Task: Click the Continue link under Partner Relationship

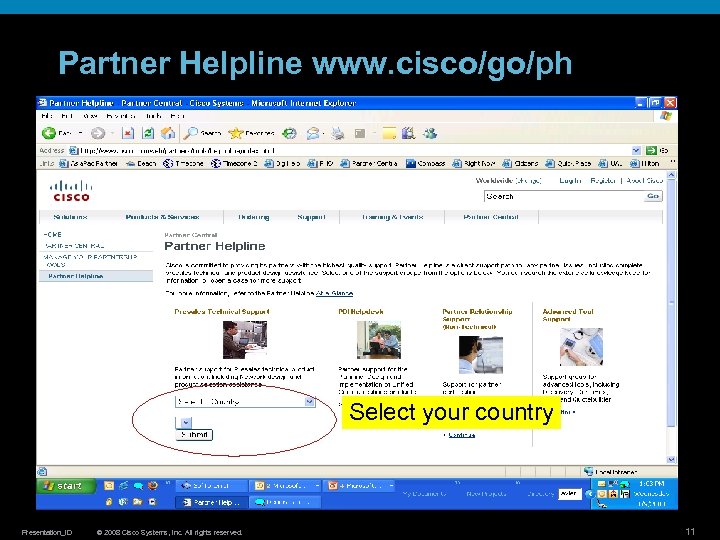Action: click(x=461, y=435)
